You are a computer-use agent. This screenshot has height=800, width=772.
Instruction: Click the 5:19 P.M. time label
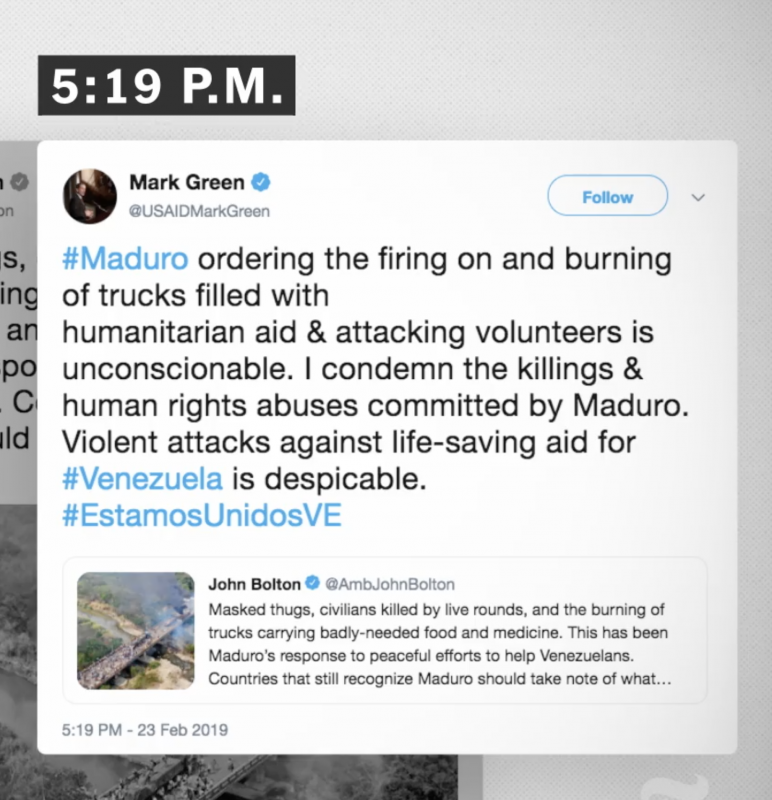(166, 85)
